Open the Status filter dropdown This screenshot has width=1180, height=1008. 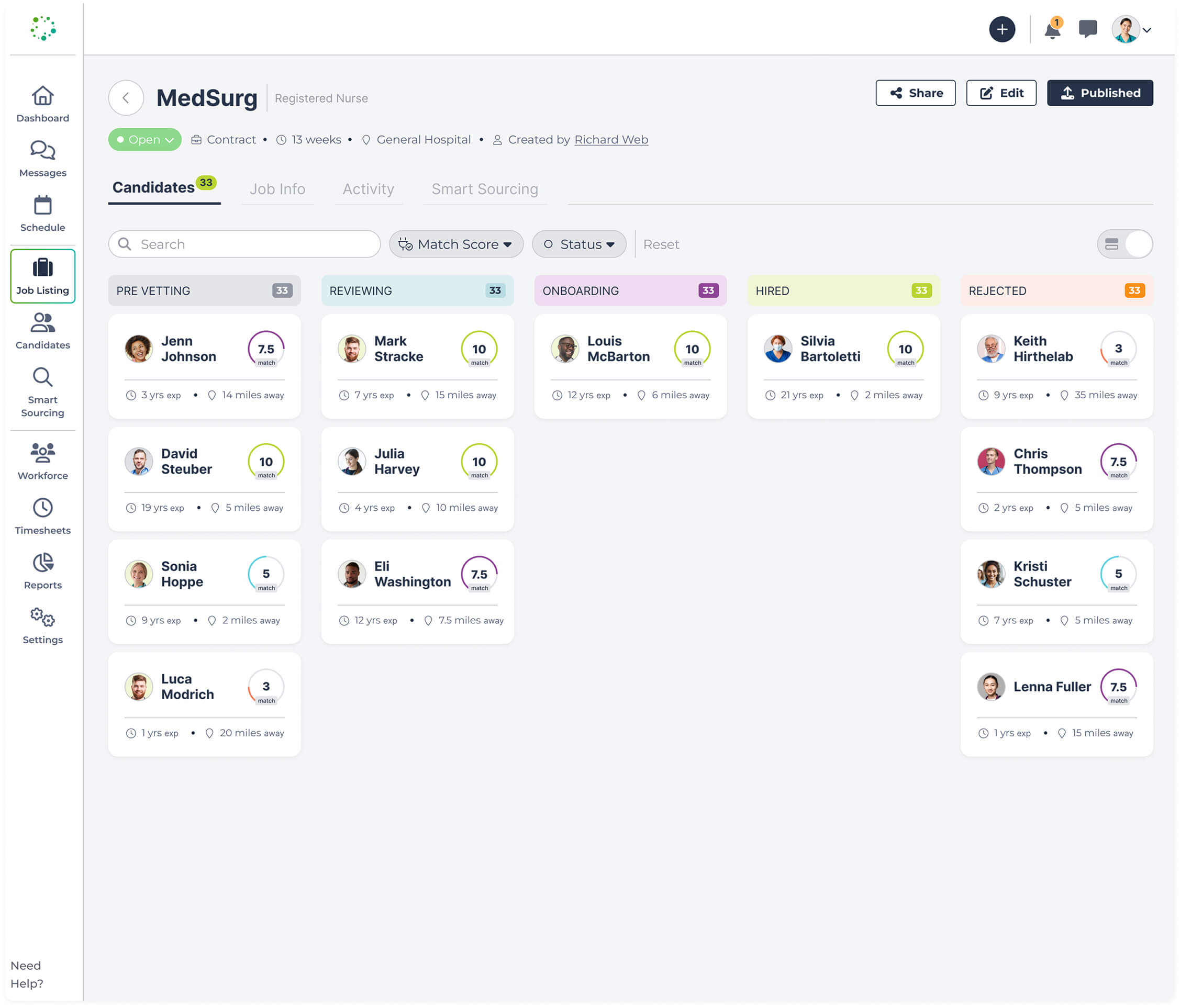click(x=578, y=244)
